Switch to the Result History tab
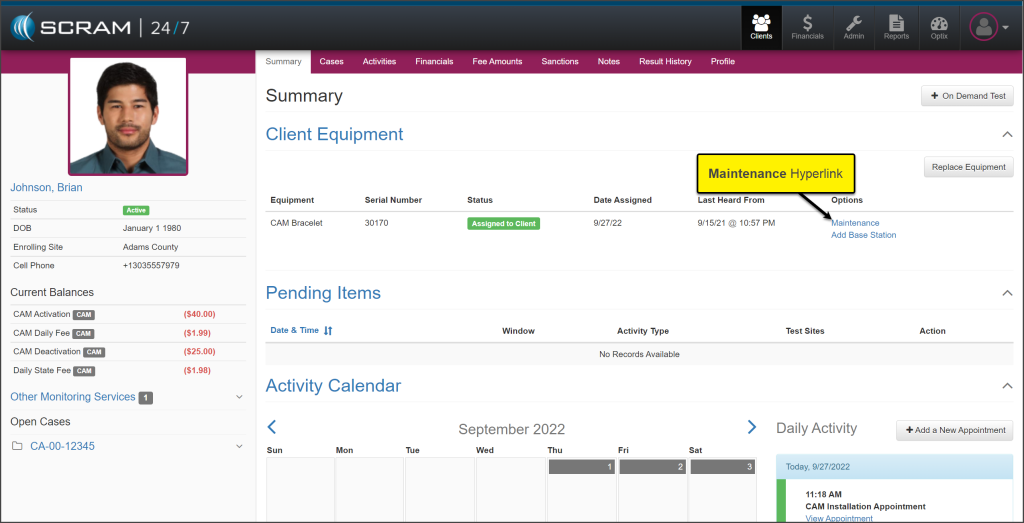This screenshot has height=523, width=1024. pos(665,62)
